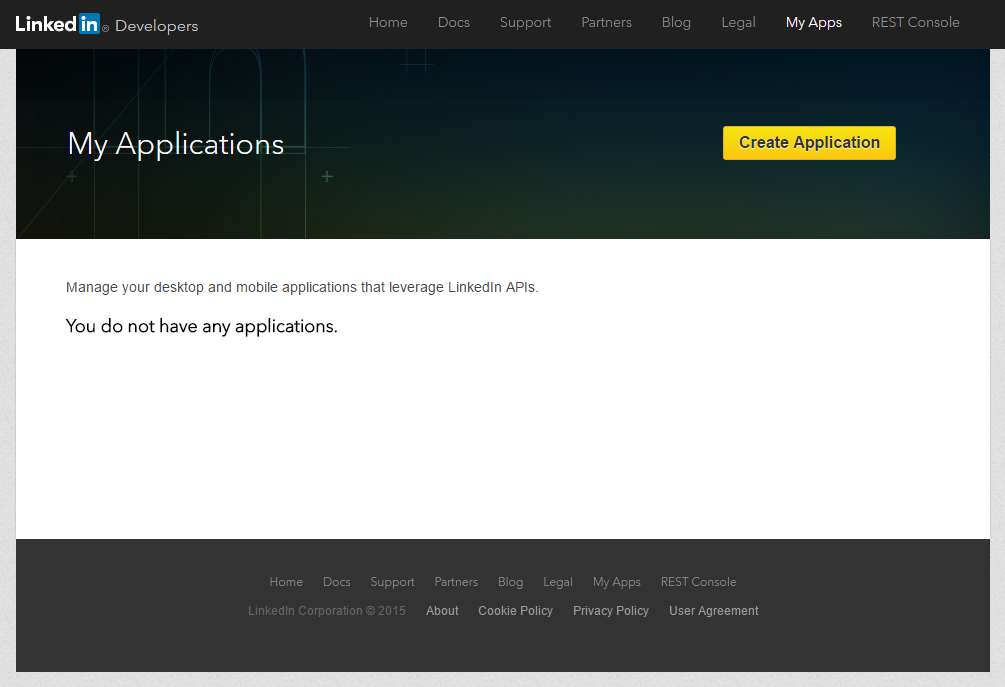The height and width of the screenshot is (687, 1005).
Task: Open REST Console link in footer
Action: (698, 582)
